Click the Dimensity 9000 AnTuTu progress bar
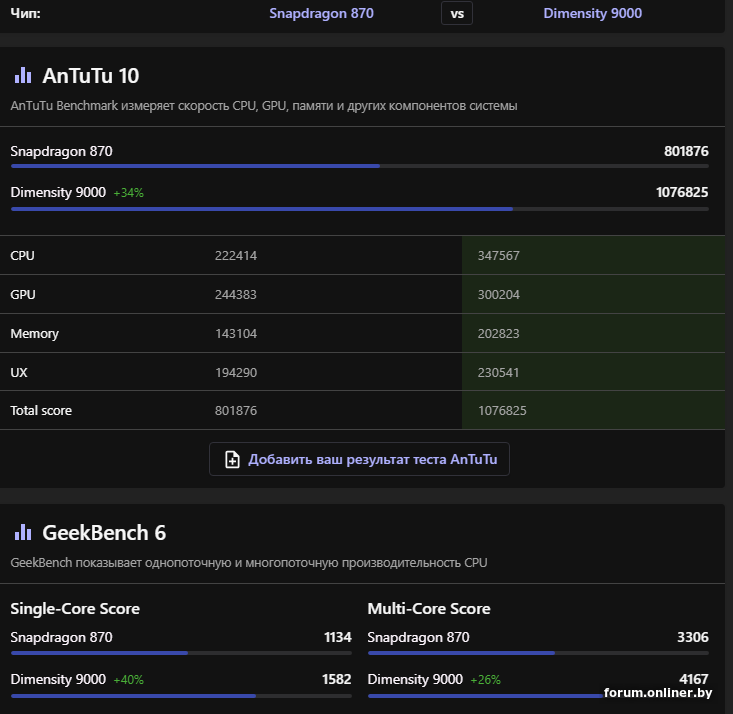This screenshot has width=733, height=714. [359, 209]
